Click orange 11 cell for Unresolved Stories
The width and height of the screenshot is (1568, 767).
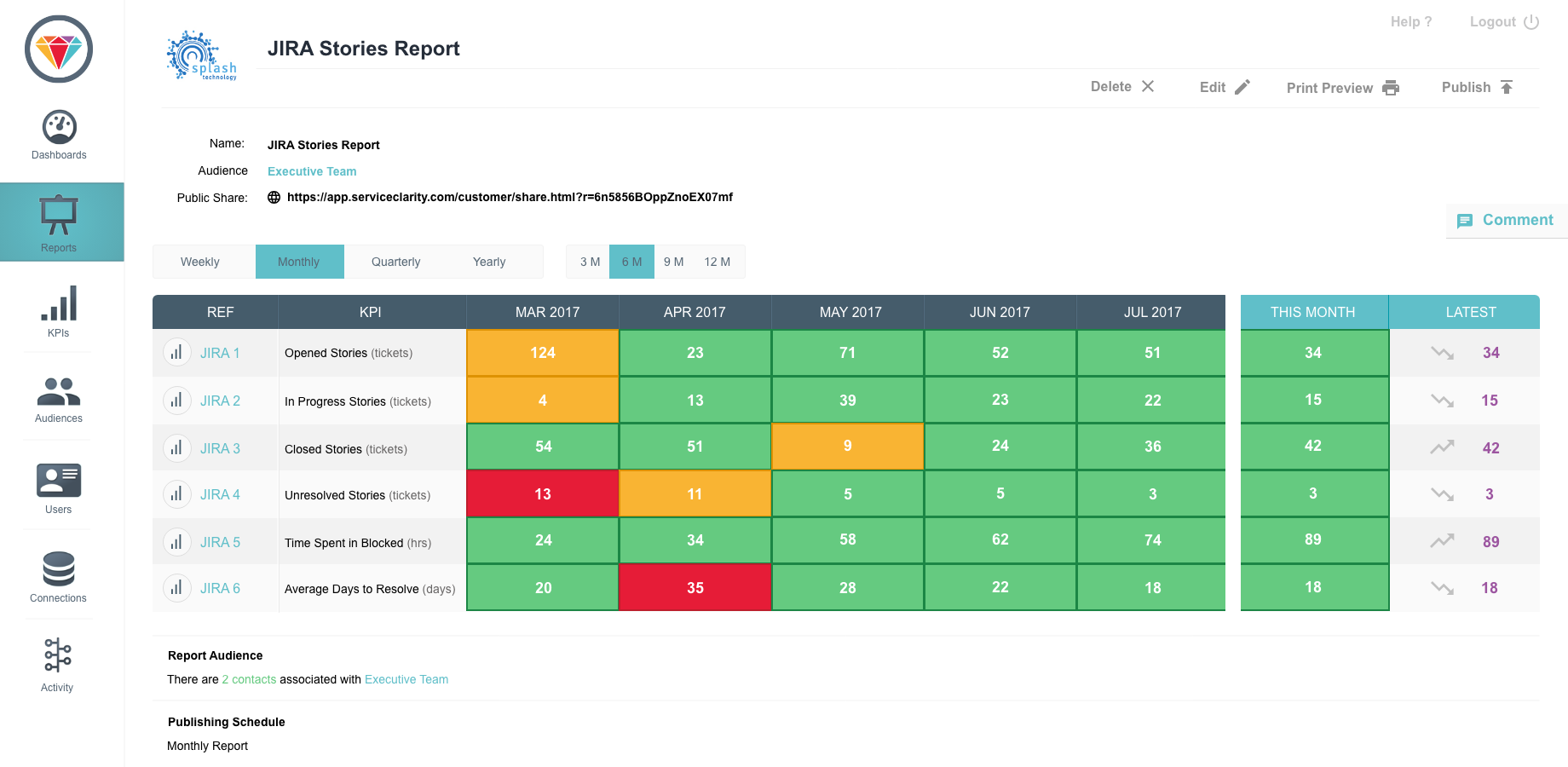pos(695,493)
